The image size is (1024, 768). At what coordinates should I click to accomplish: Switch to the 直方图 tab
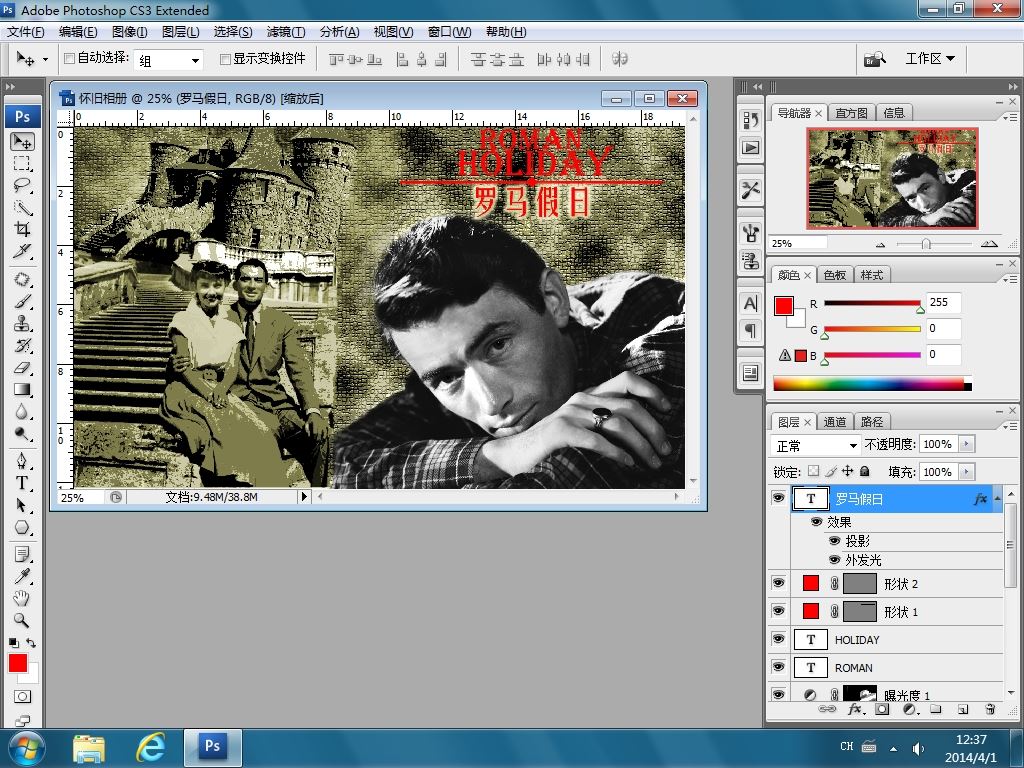851,113
